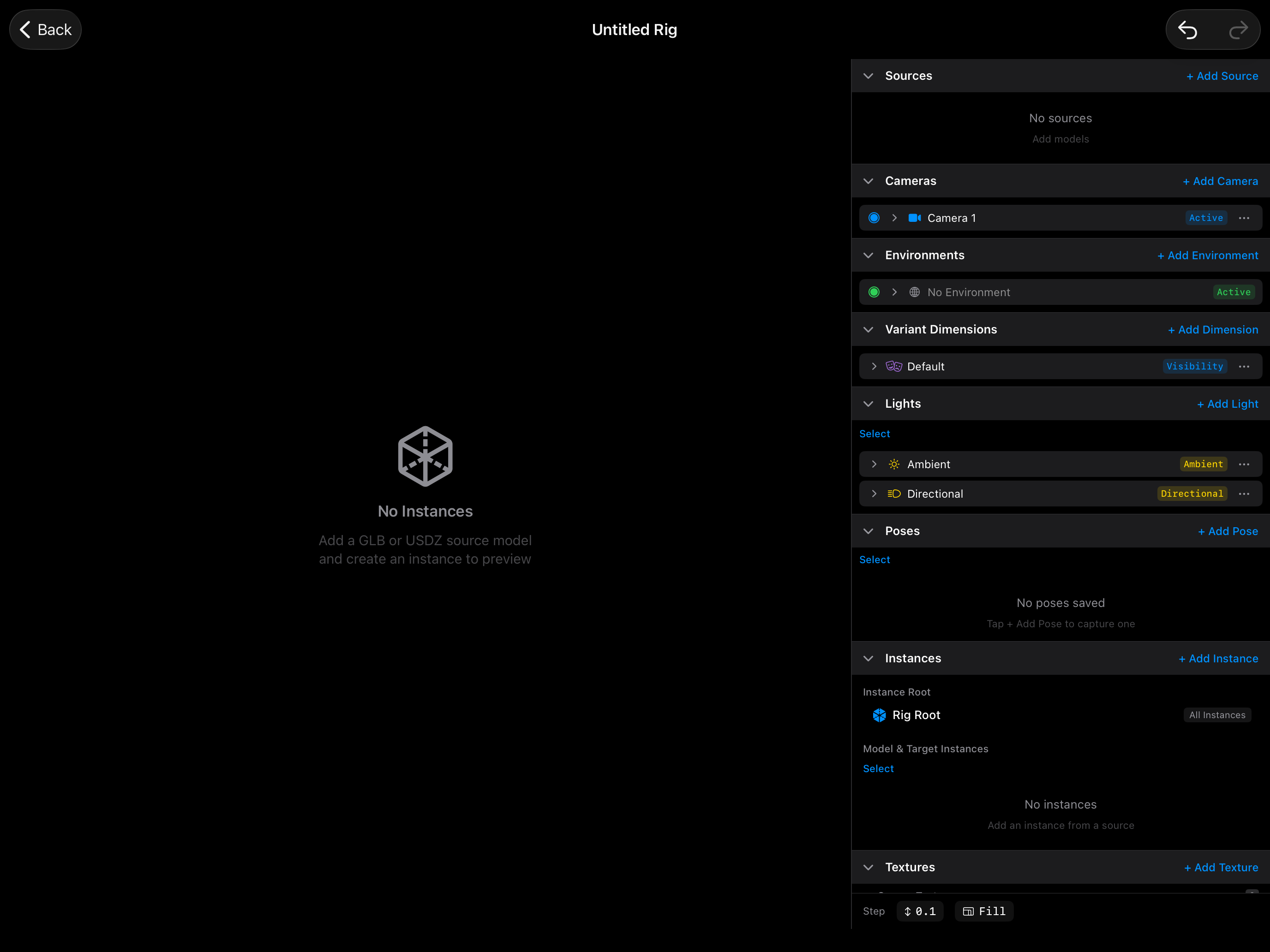Click Add Source link
This screenshot has width=1270, height=952.
[x=1222, y=76]
